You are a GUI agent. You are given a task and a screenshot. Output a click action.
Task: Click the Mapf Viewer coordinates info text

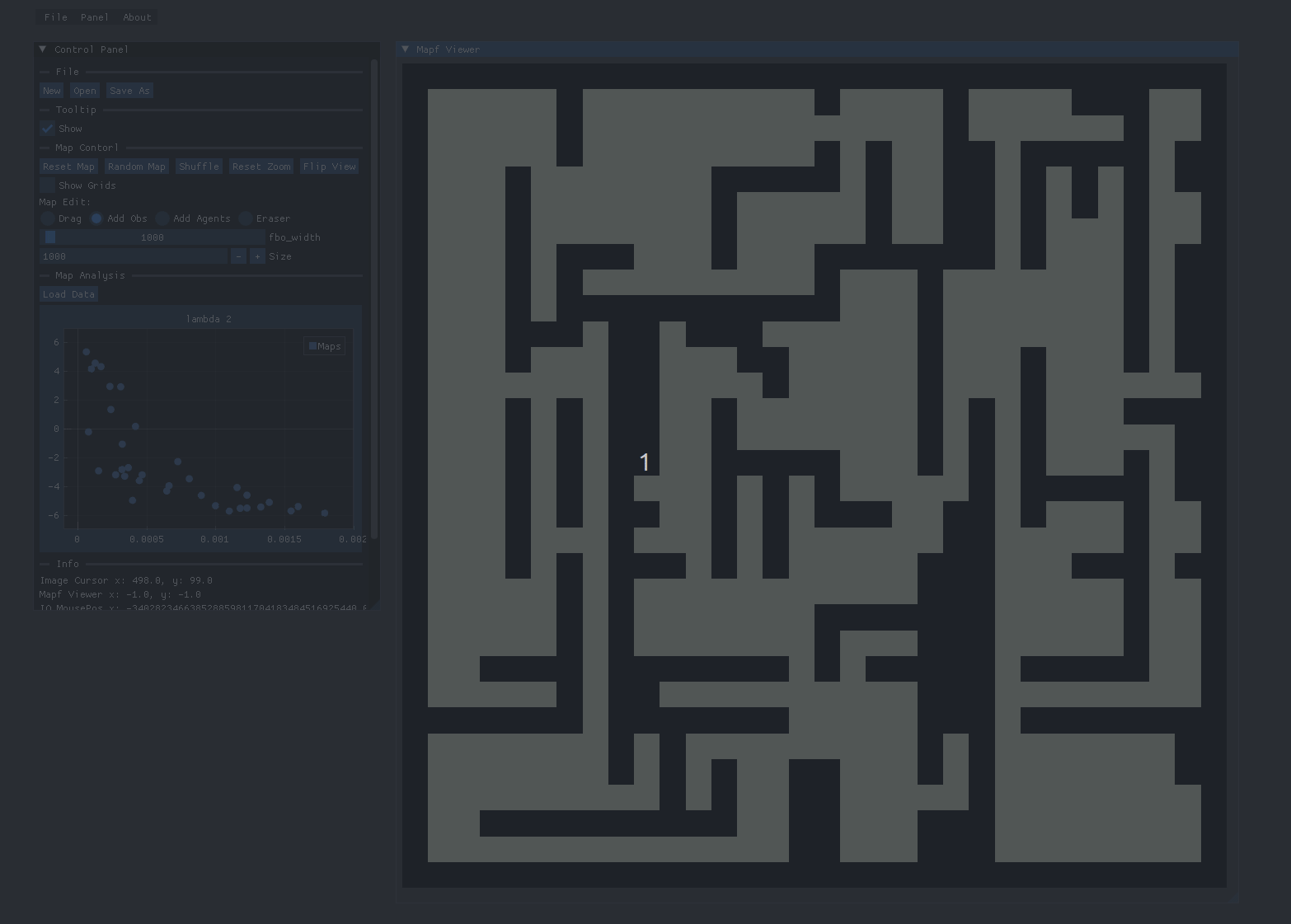(x=120, y=594)
